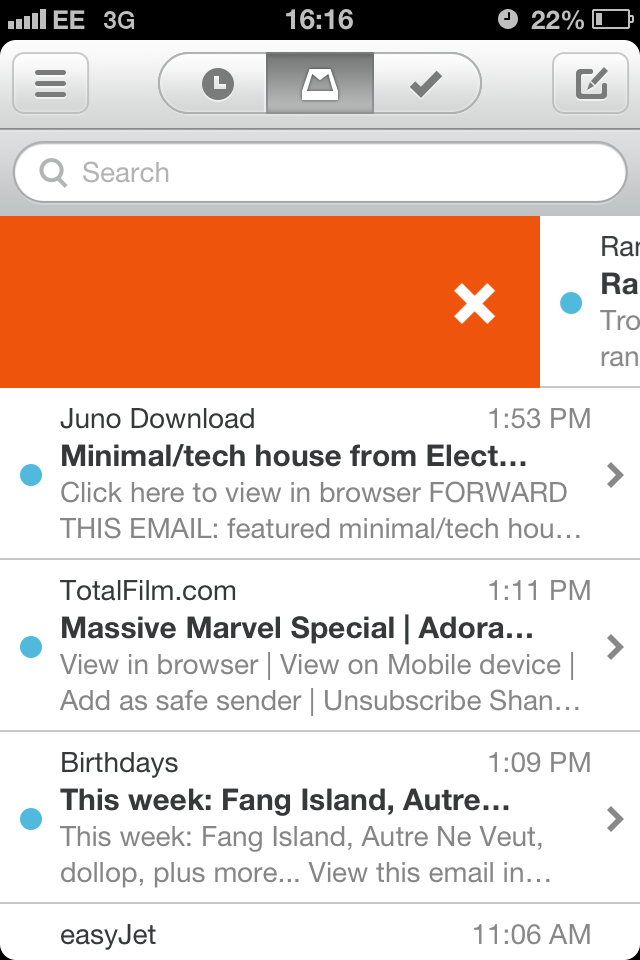This screenshot has width=640, height=960.
Task: Compose a new email
Action: [x=590, y=83]
